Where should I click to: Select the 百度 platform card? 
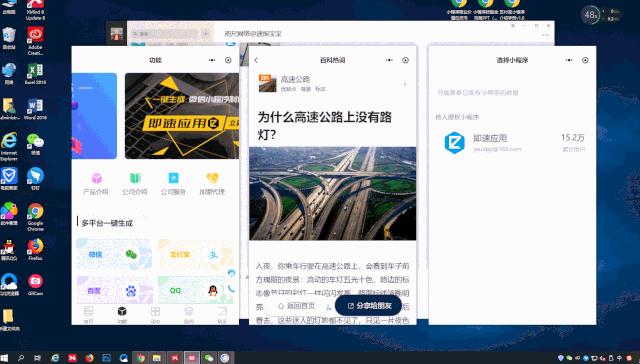(x=114, y=290)
